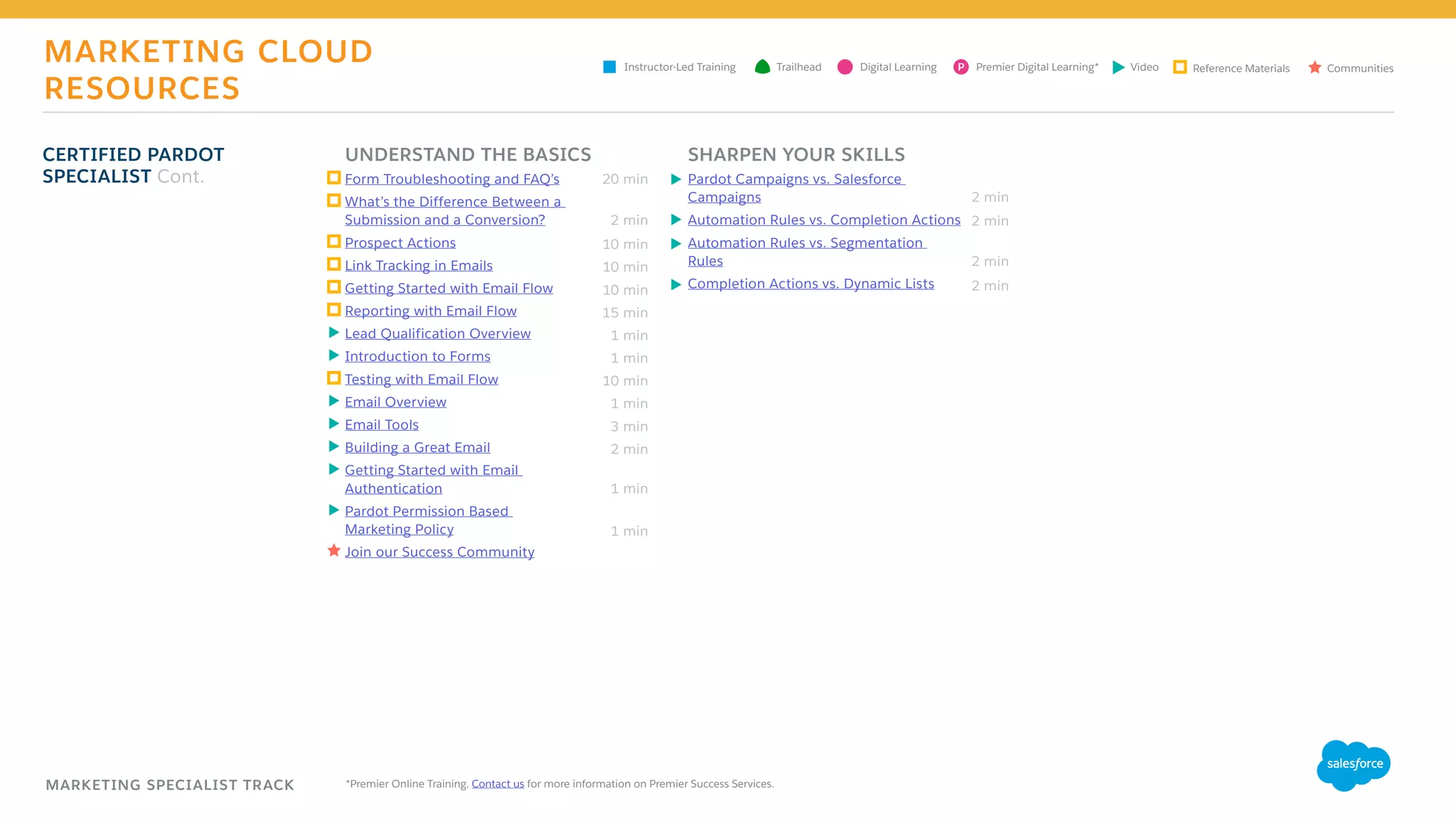The image size is (1456, 819).
Task: Click the Contact us footer link
Action: [x=498, y=784]
